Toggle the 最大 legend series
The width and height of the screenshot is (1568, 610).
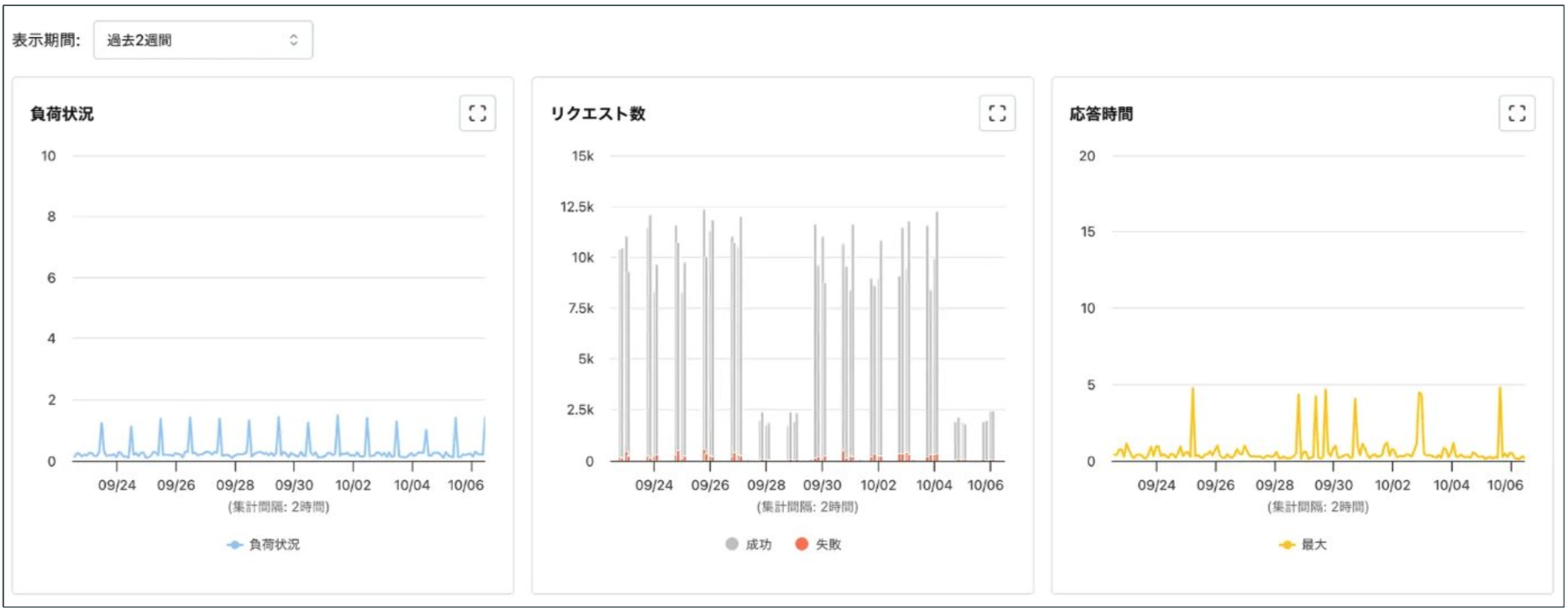click(1302, 544)
